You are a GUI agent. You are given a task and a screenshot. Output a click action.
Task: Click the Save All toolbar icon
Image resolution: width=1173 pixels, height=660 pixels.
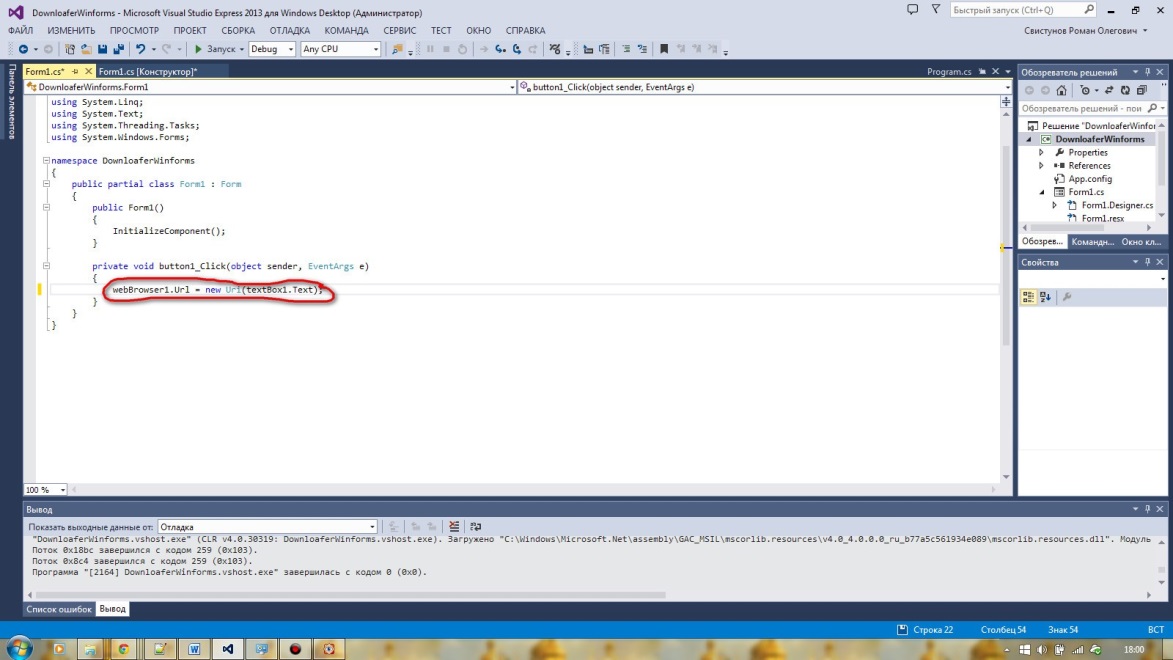[x=118, y=49]
